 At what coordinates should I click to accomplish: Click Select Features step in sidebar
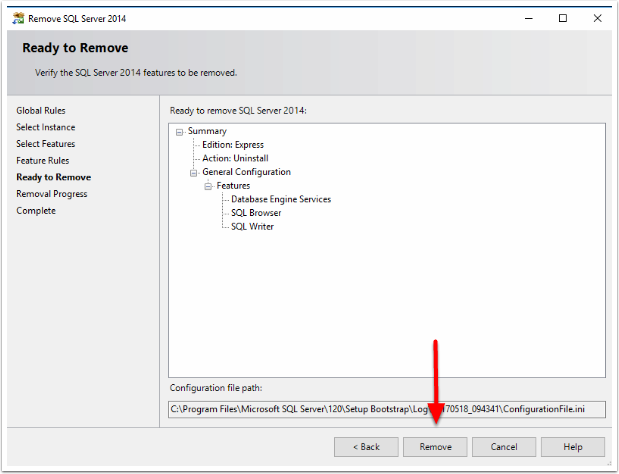(x=45, y=144)
